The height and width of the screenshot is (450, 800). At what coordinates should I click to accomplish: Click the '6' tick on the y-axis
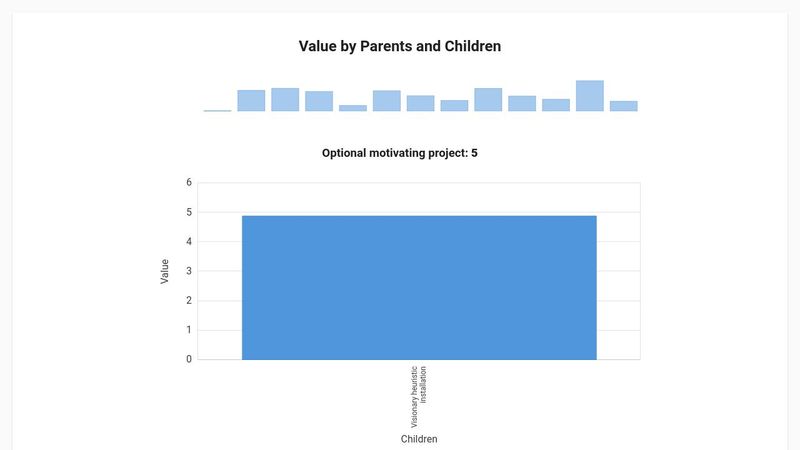click(188, 183)
